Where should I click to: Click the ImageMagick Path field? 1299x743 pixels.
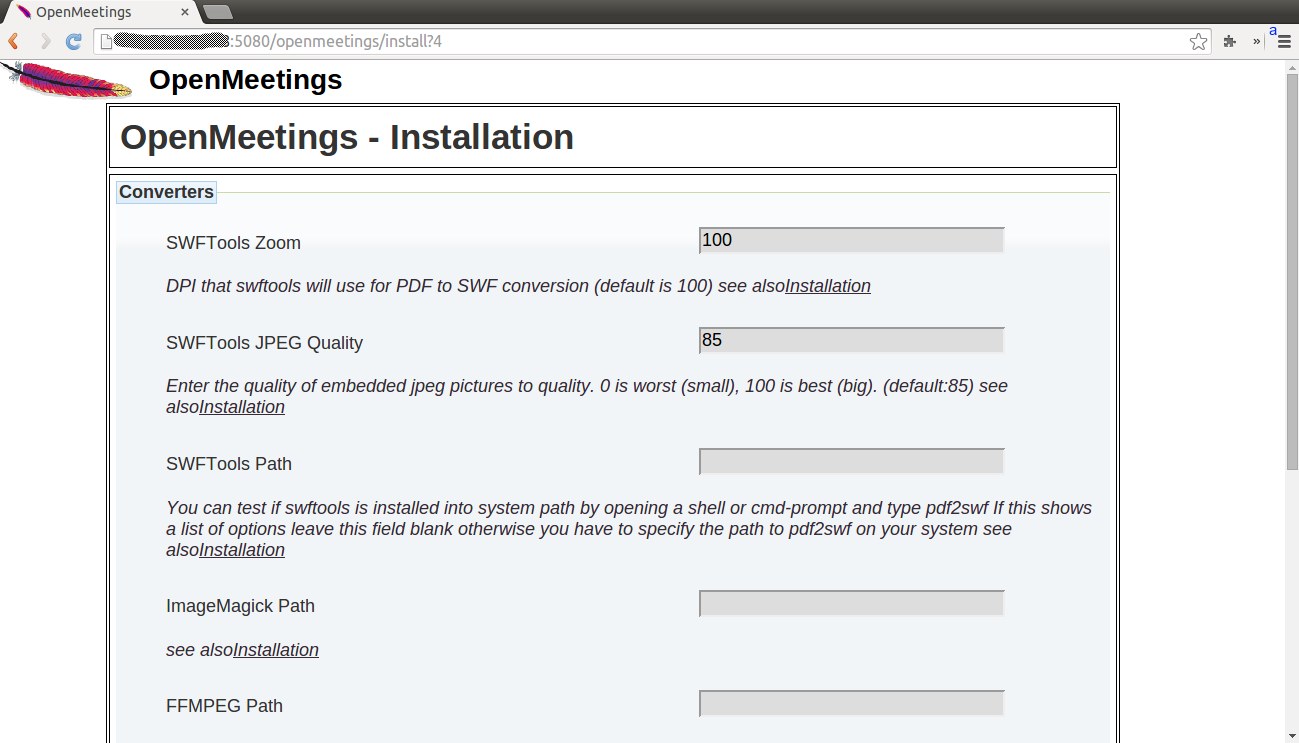[x=851, y=603]
